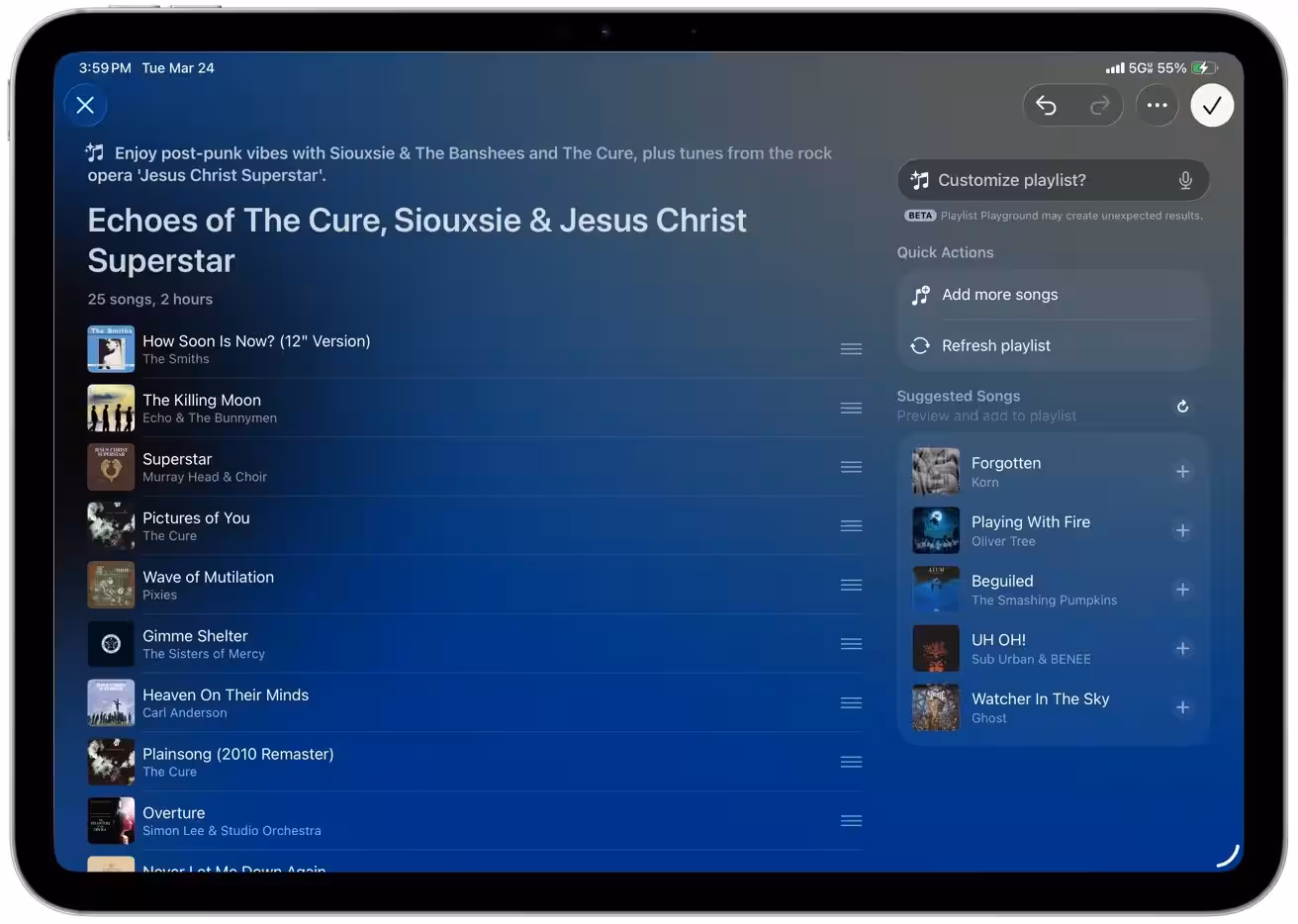Image resolution: width=1298 pixels, height=924 pixels.
Task: Tap the Undo arrow icon
Action: (1047, 105)
